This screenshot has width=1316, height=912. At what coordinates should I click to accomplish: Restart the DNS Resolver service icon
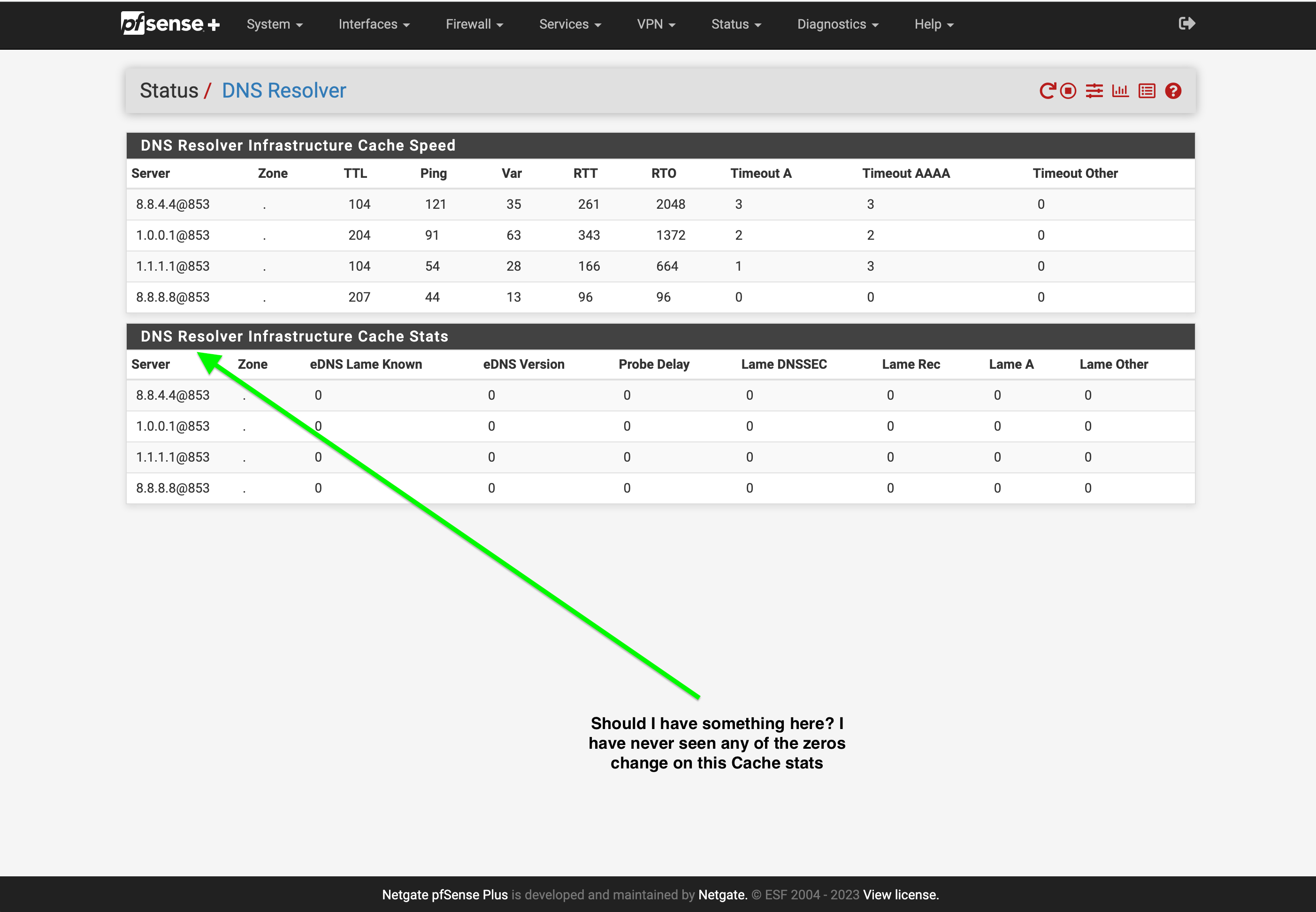(x=1048, y=91)
